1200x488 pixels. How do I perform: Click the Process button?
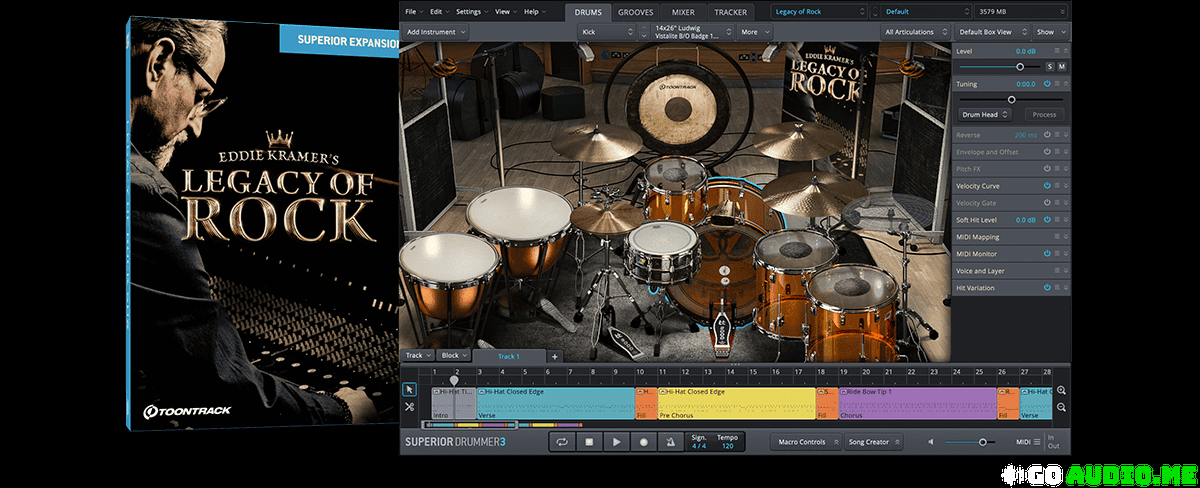[x=1044, y=115]
